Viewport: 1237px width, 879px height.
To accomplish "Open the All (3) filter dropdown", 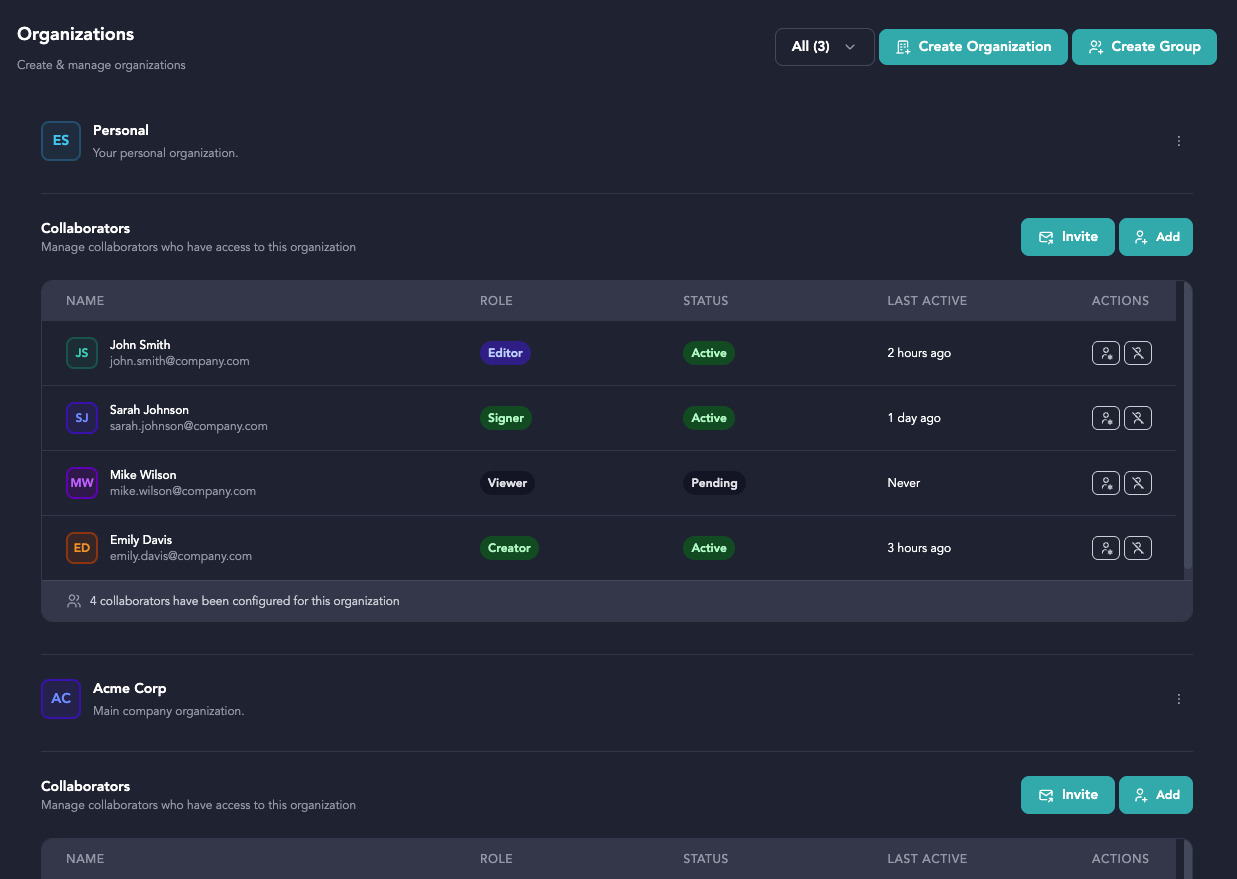I will (824, 46).
